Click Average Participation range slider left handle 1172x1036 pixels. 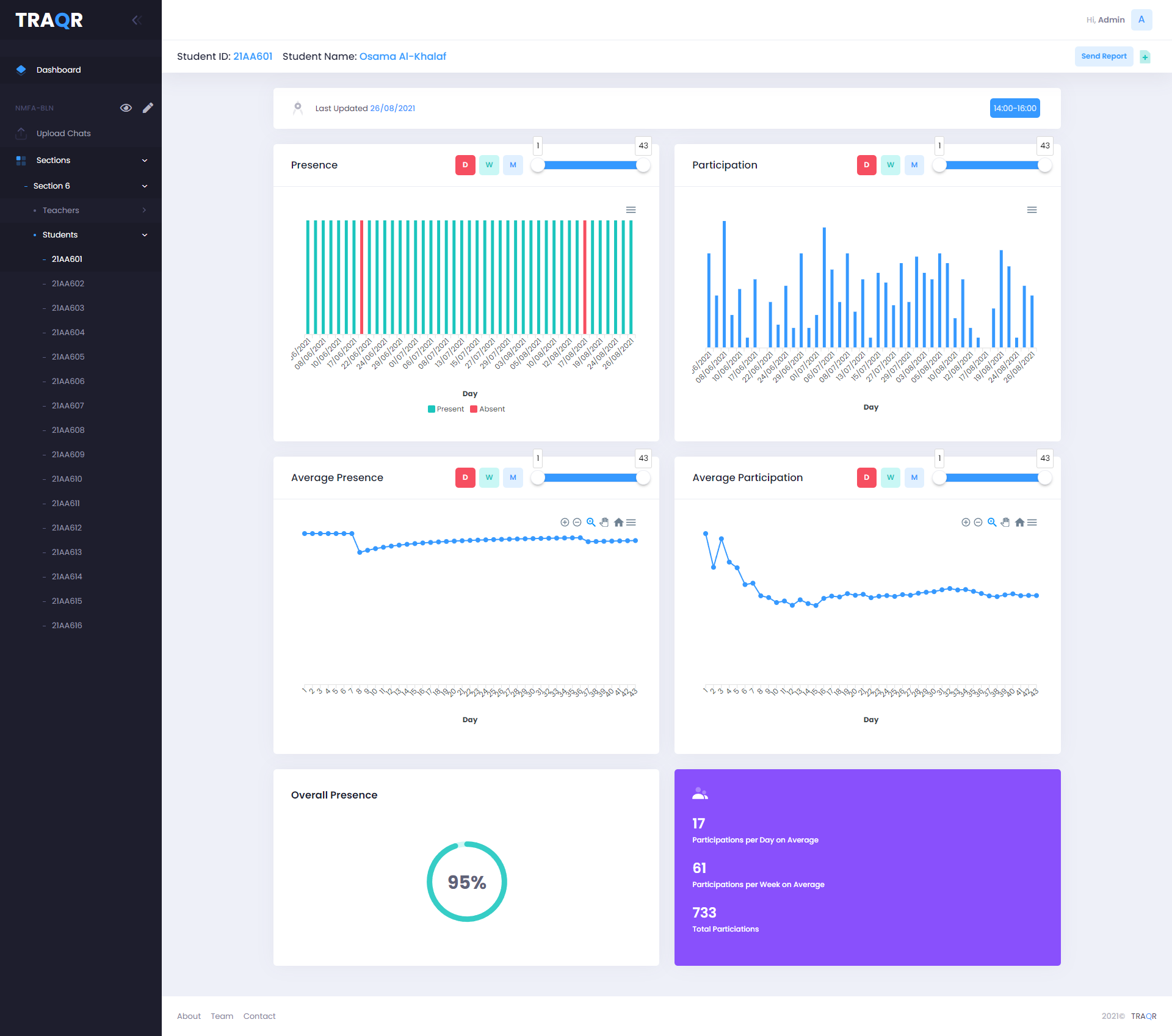pyautogui.click(x=939, y=478)
